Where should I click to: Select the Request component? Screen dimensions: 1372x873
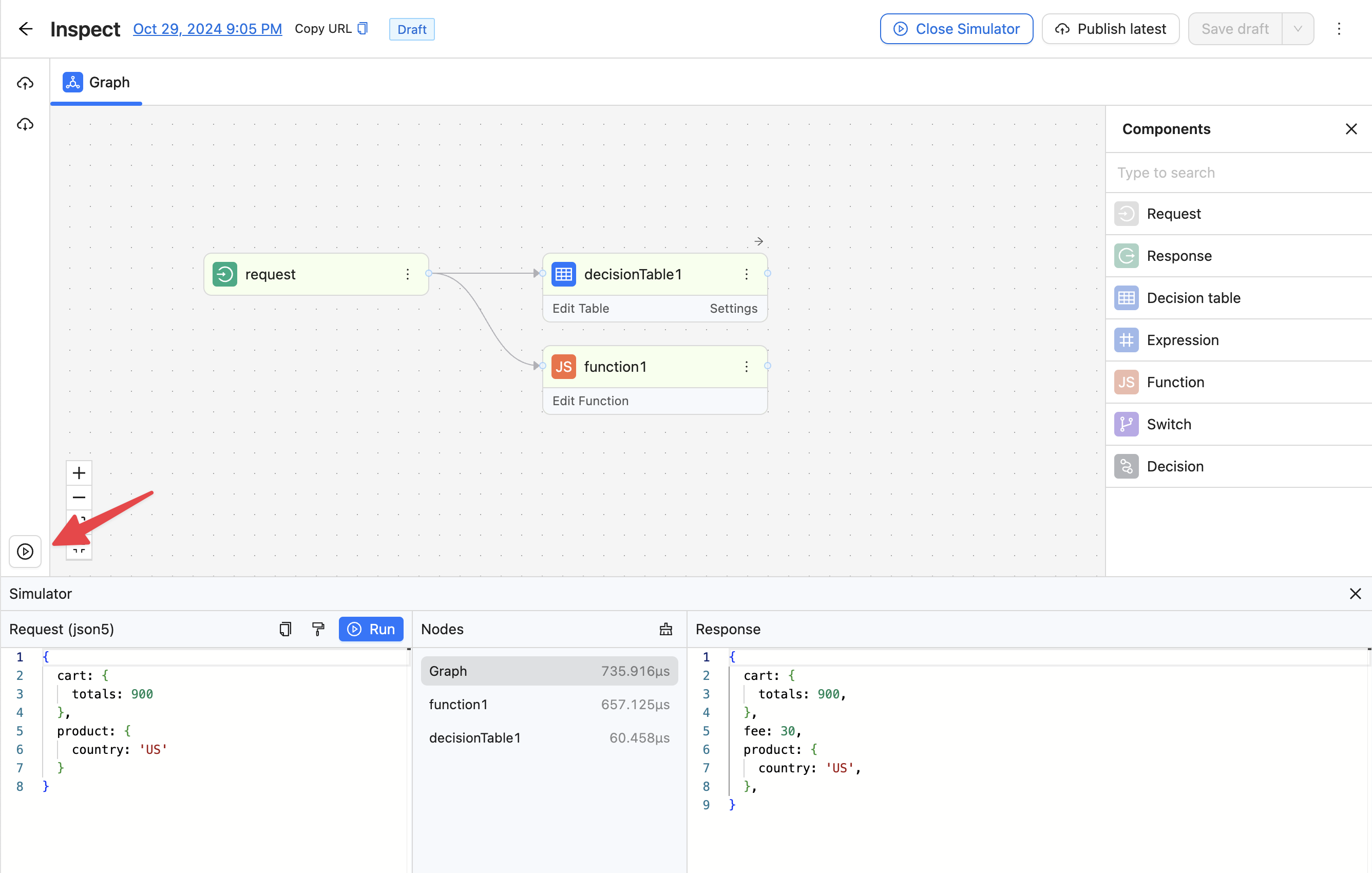point(1238,214)
